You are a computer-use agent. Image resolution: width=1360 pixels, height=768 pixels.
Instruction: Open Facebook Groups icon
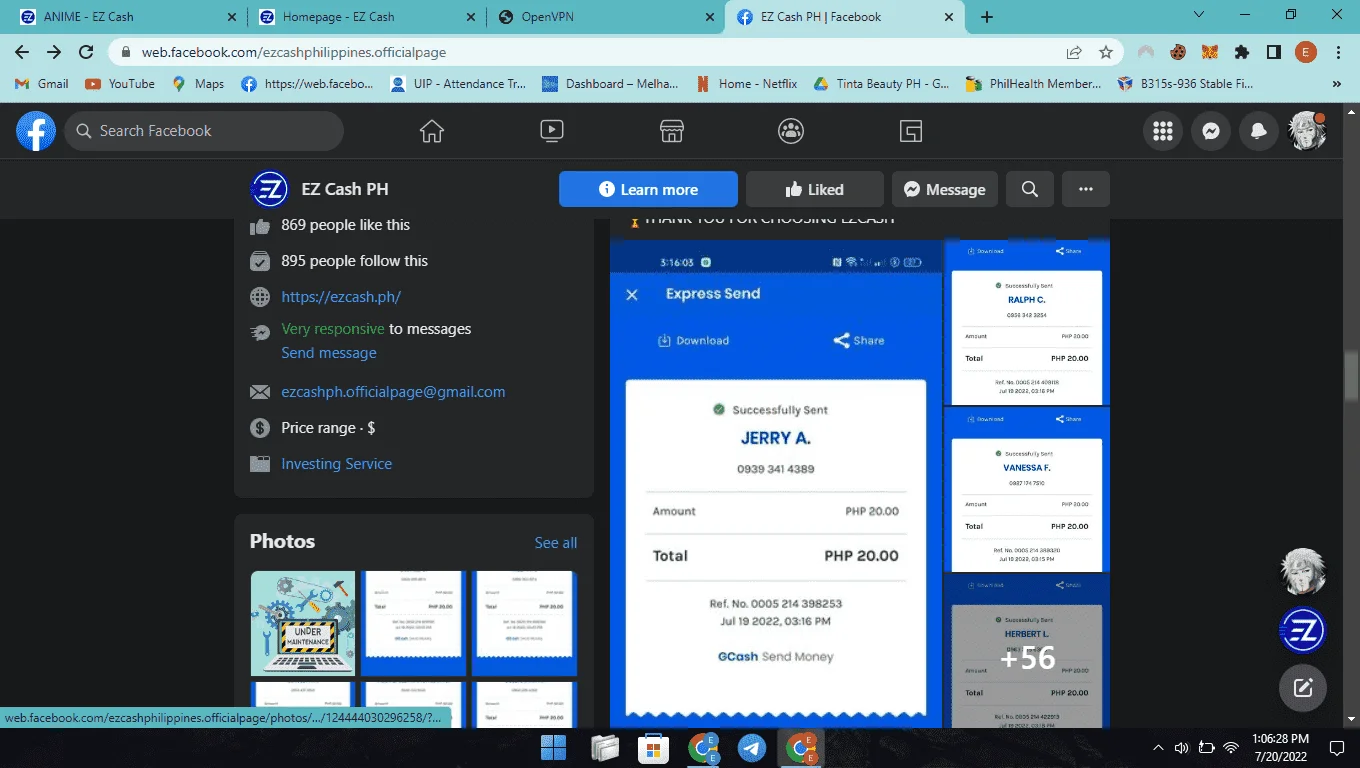791,131
